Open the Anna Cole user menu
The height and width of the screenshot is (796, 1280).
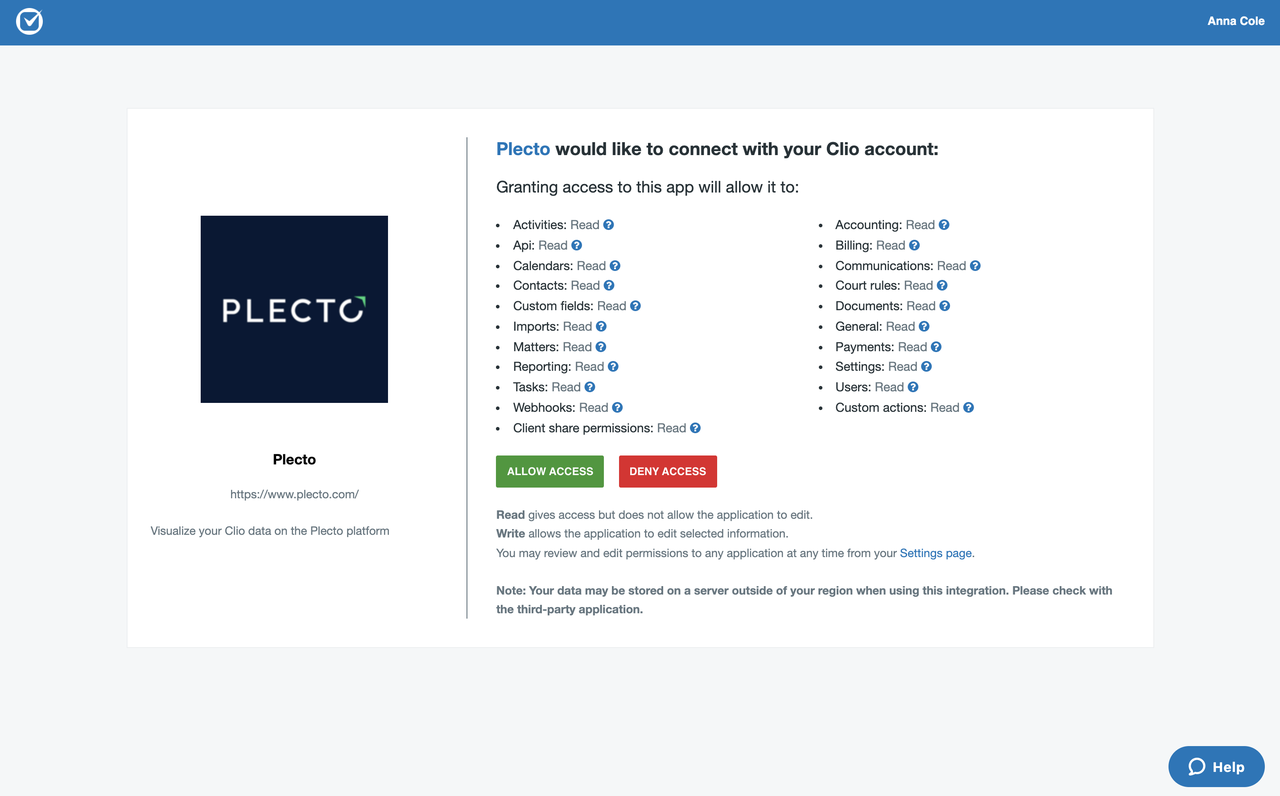(1236, 21)
